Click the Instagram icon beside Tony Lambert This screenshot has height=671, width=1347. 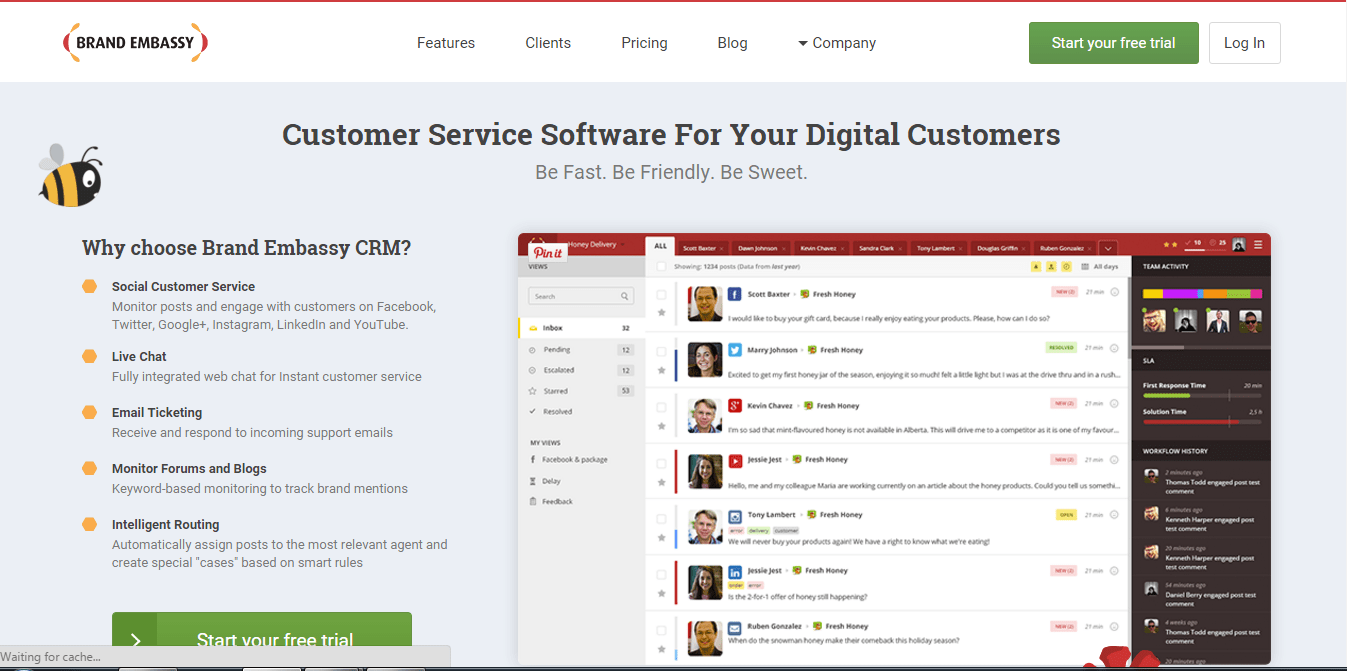734,515
